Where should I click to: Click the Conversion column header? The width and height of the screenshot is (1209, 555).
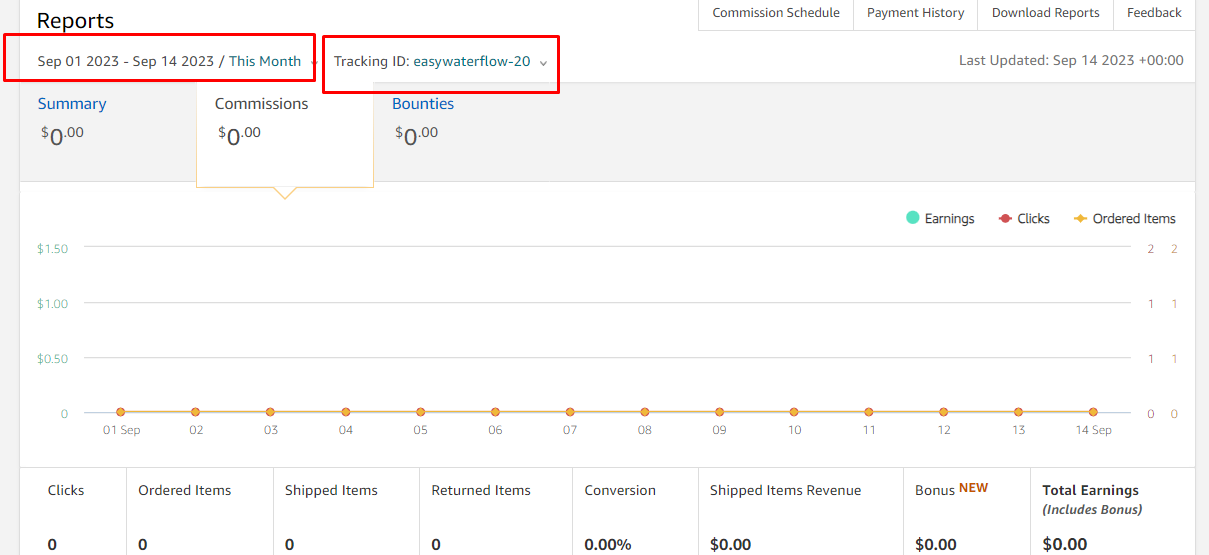point(620,490)
